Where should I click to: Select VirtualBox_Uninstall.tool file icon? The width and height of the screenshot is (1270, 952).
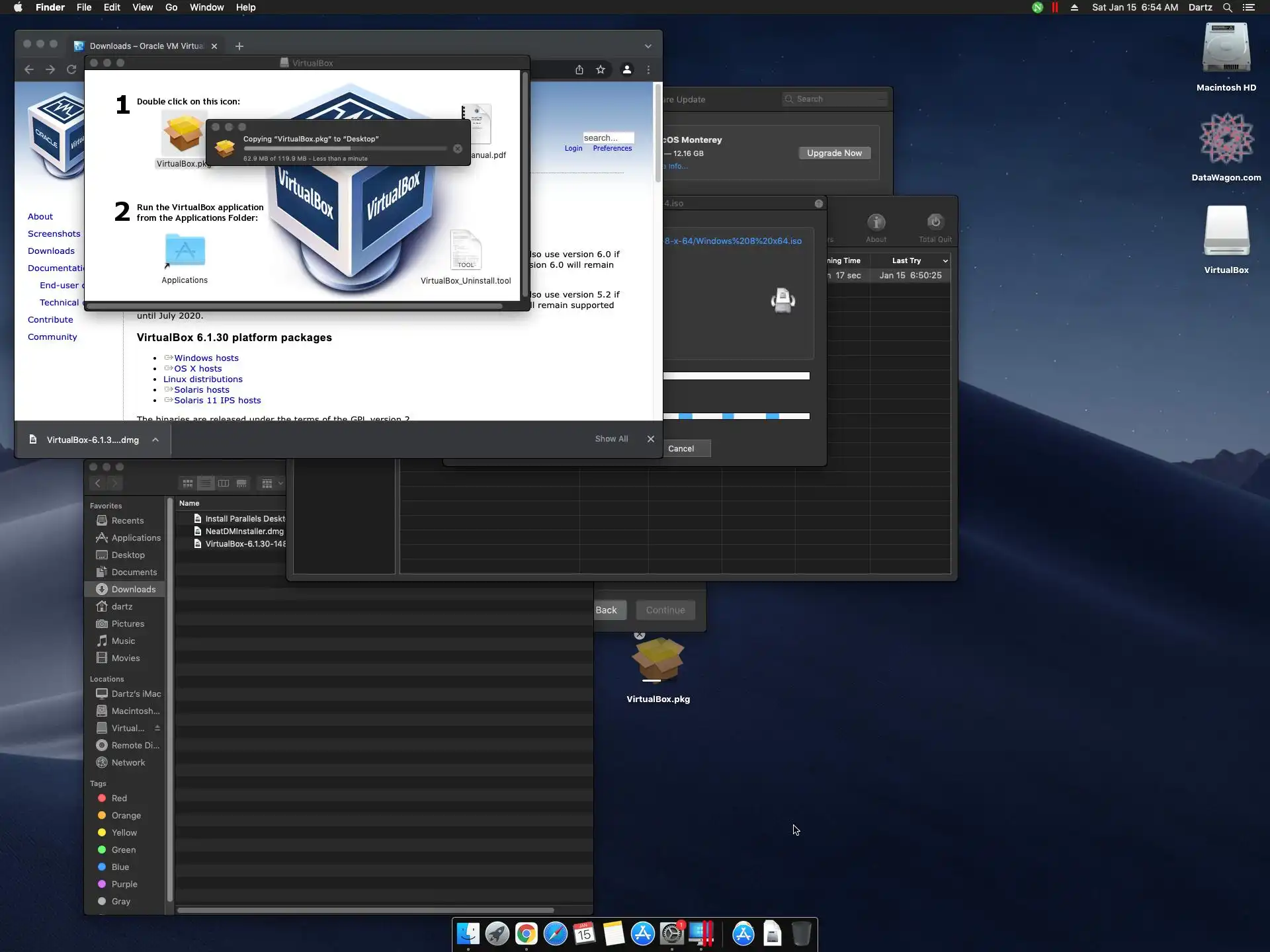tap(466, 251)
